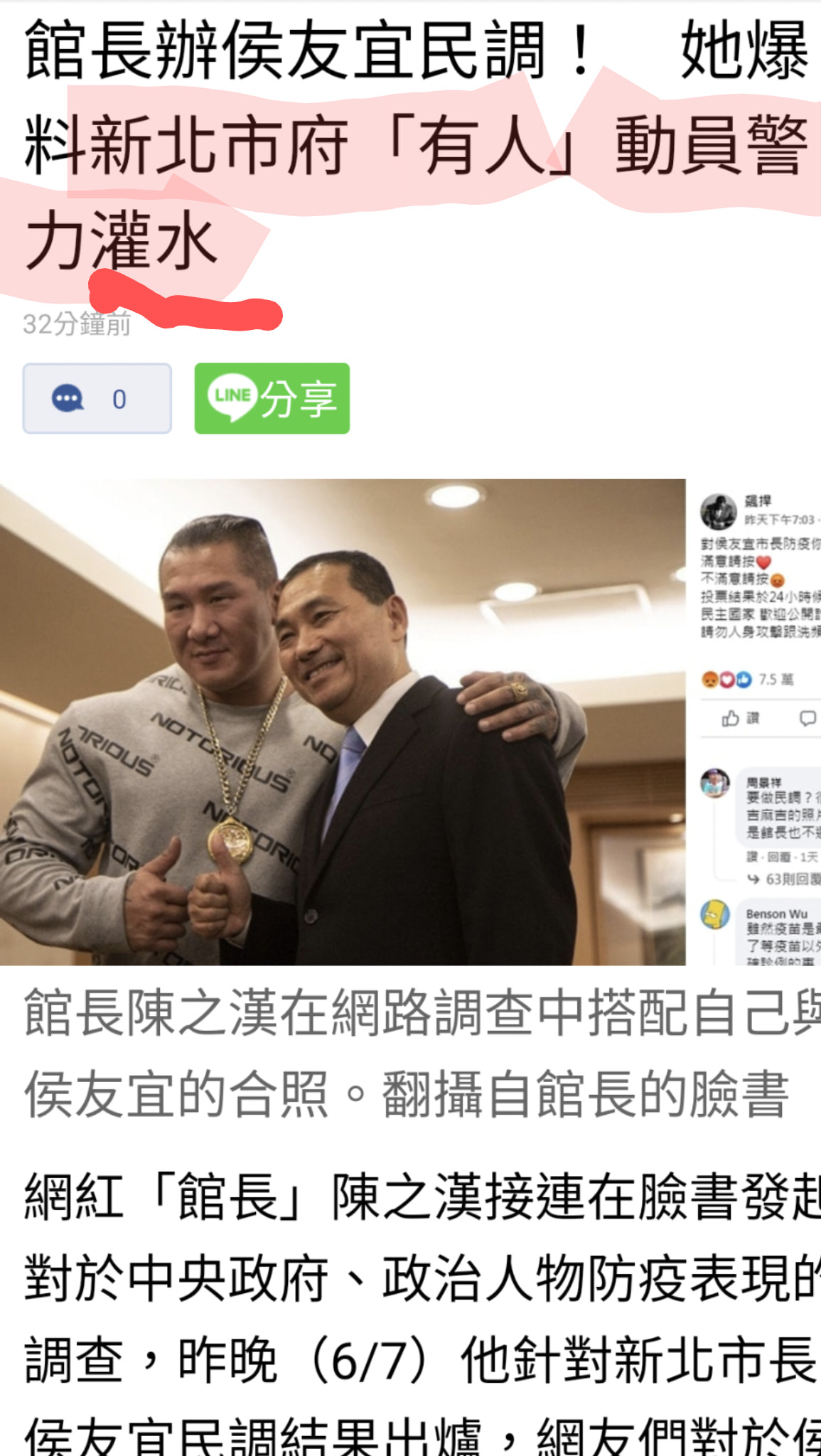Viewport: 821px width, 1456px height.
Task: Tap the Bart Simpson avatar of Benson Wu
Action: coord(716,915)
